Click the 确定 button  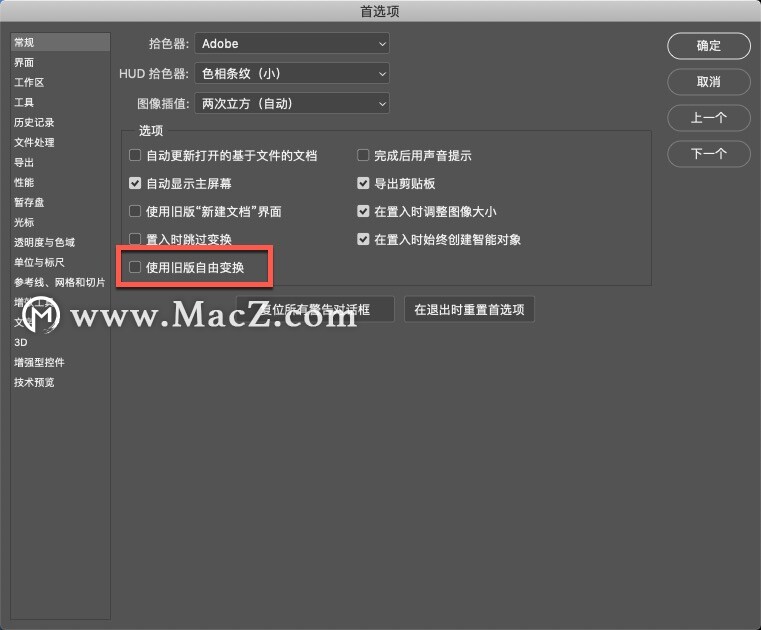[x=709, y=46]
